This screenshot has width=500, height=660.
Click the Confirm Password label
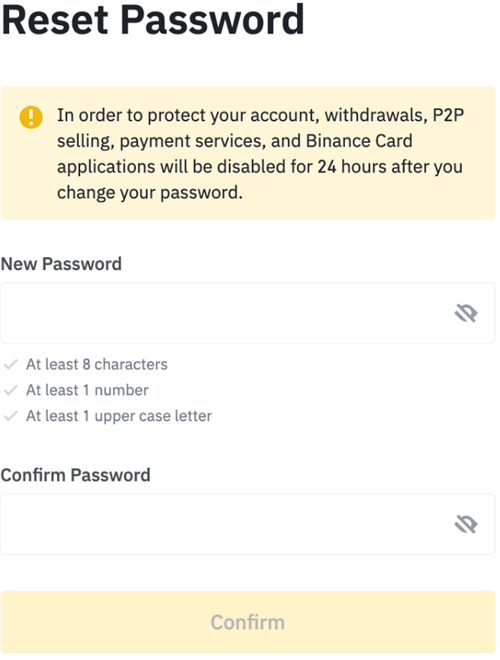[76, 475]
